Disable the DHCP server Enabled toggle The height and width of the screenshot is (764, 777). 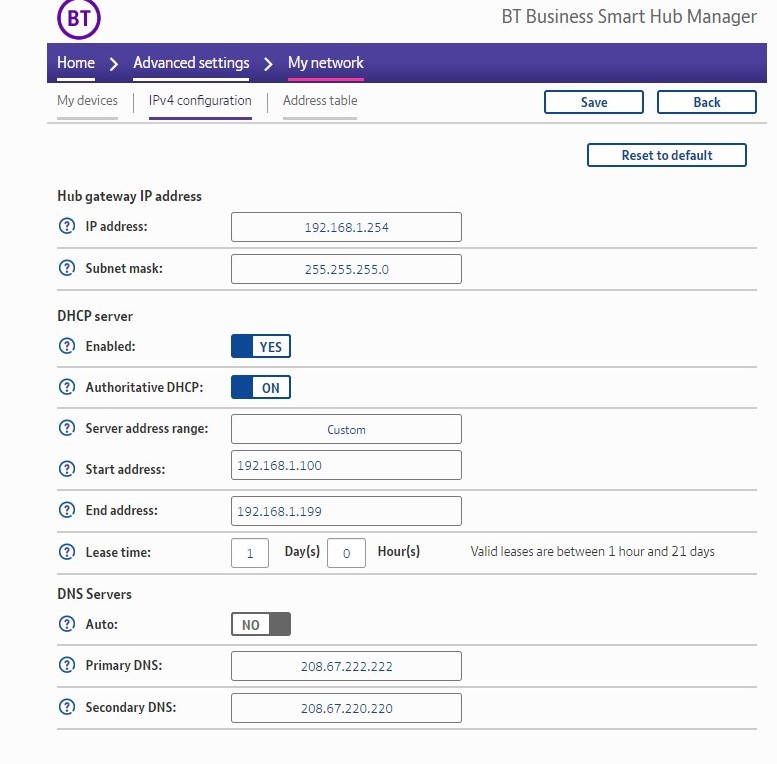[x=261, y=347]
